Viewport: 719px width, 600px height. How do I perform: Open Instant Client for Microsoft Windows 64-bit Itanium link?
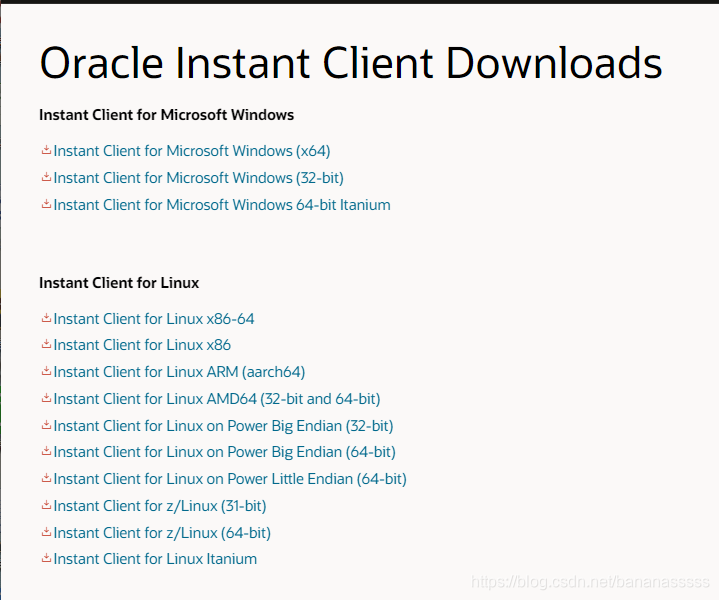click(x=222, y=205)
